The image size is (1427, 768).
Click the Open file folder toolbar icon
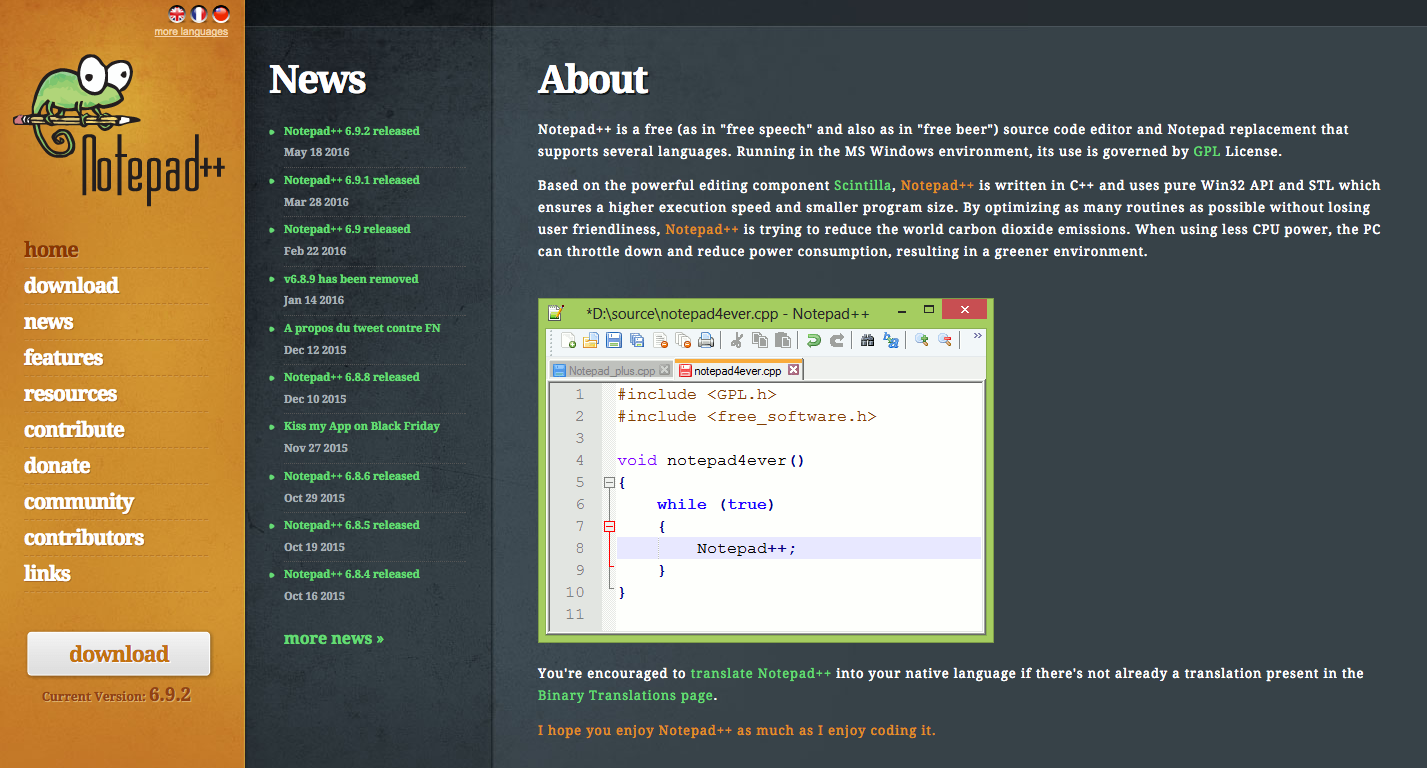(591, 340)
